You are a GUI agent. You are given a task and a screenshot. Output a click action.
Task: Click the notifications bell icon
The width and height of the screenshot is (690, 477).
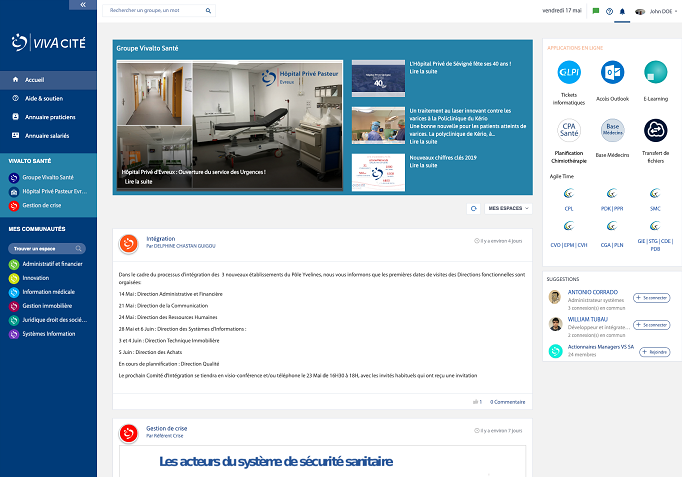pyautogui.click(x=623, y=11)
